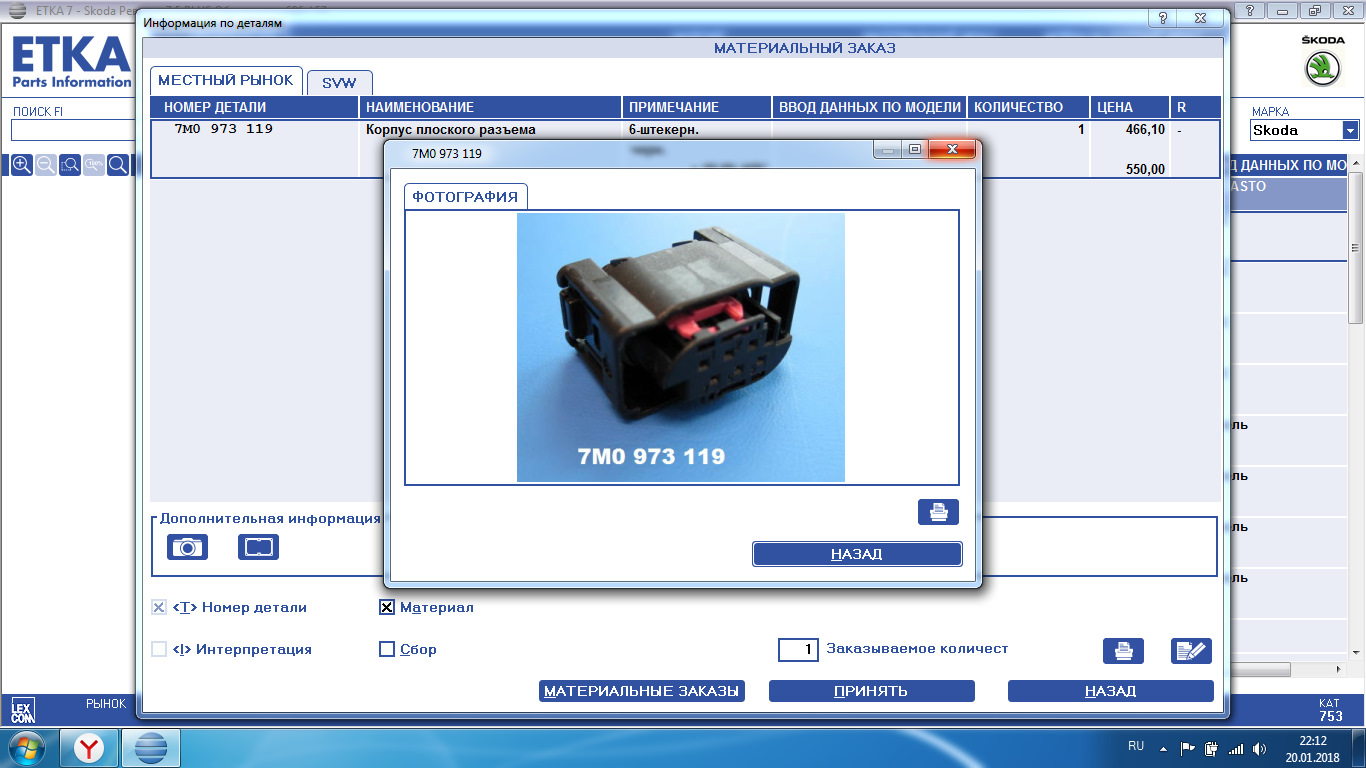The width and height of the screenshot is (1366, 768).
Task: Click the 6-штекерн. note cell
Action: pos(662,130)
